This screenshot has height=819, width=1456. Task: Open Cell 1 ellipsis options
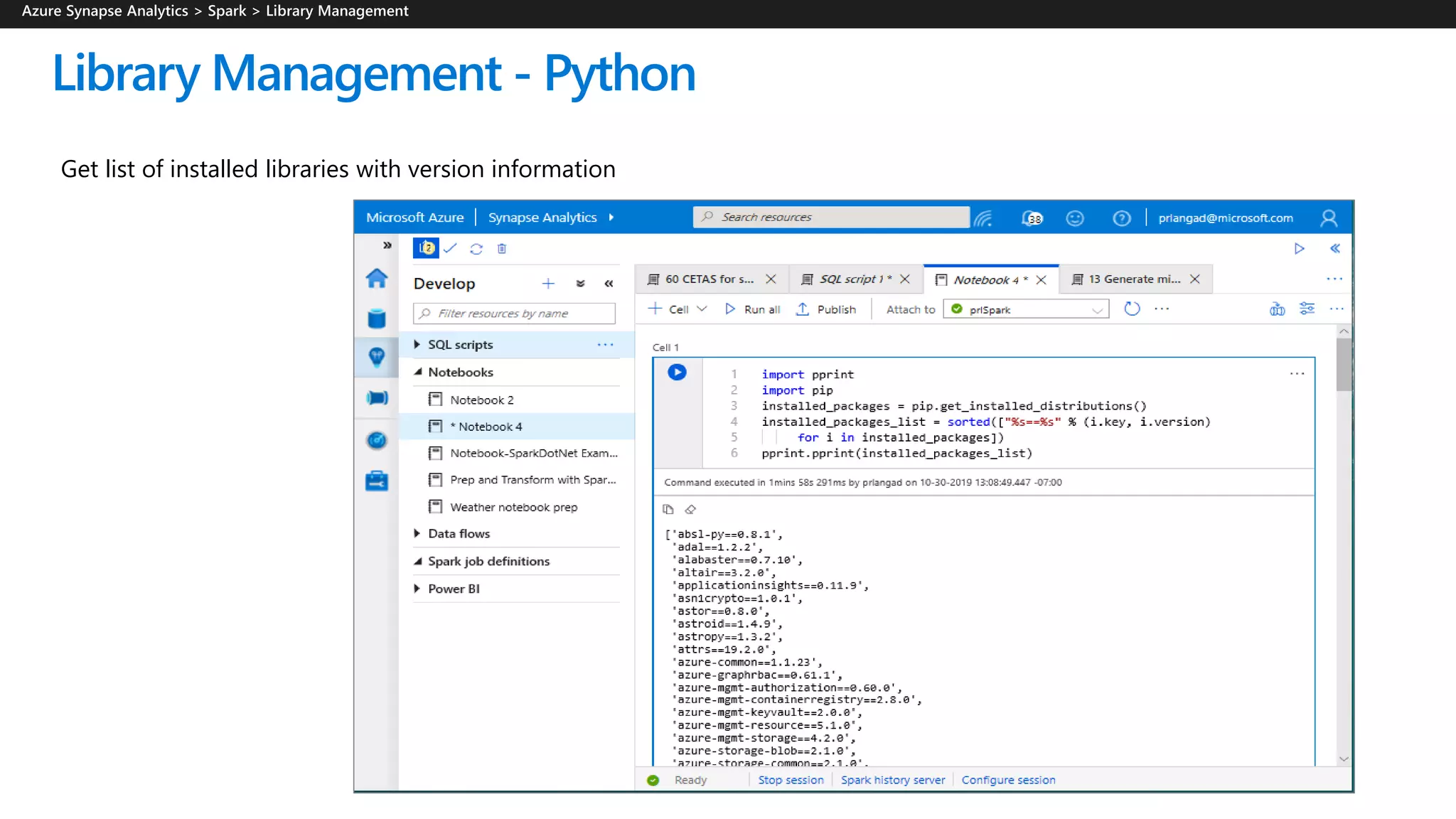1297,373
